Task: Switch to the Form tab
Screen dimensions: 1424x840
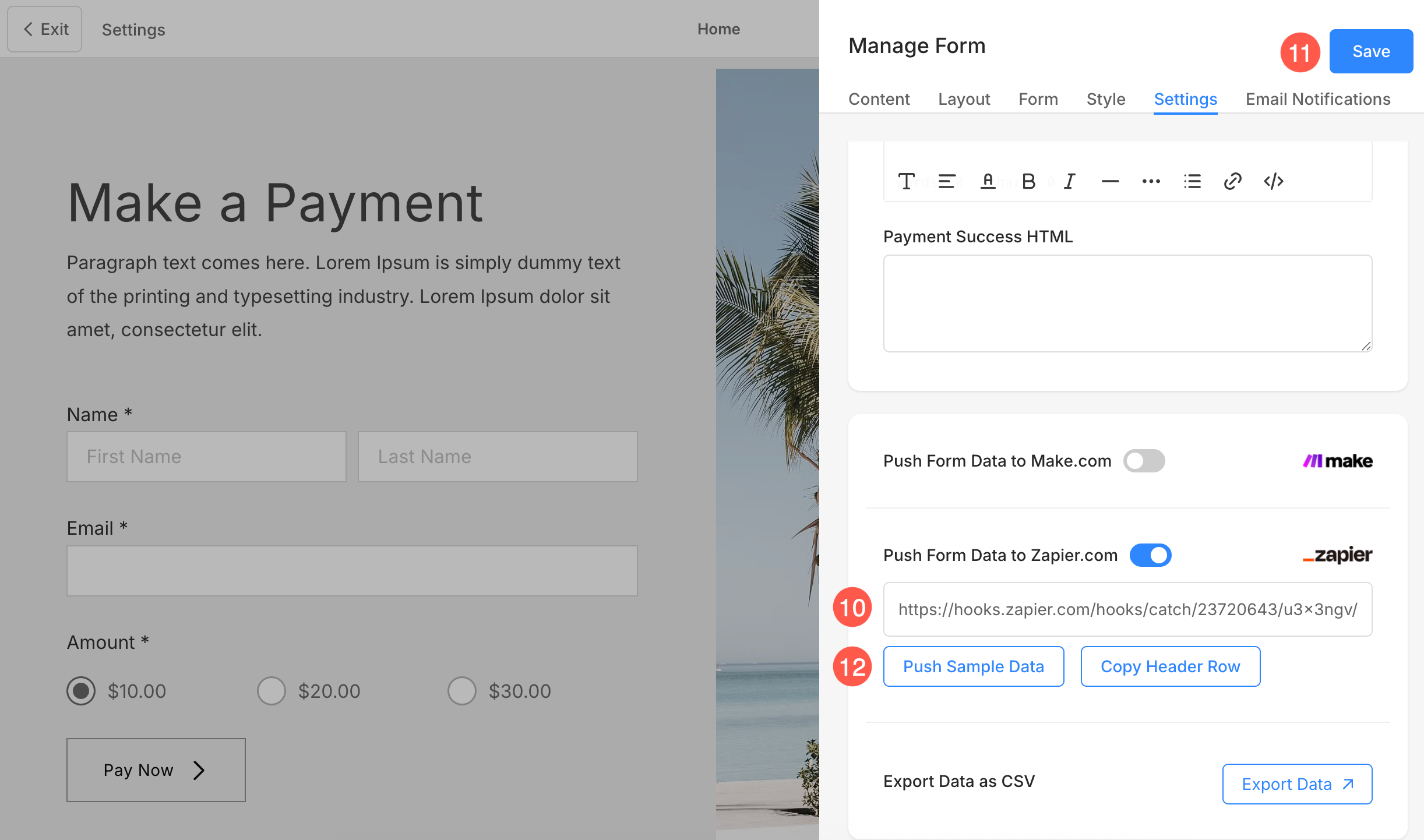Action: (x=1038, y=99)
